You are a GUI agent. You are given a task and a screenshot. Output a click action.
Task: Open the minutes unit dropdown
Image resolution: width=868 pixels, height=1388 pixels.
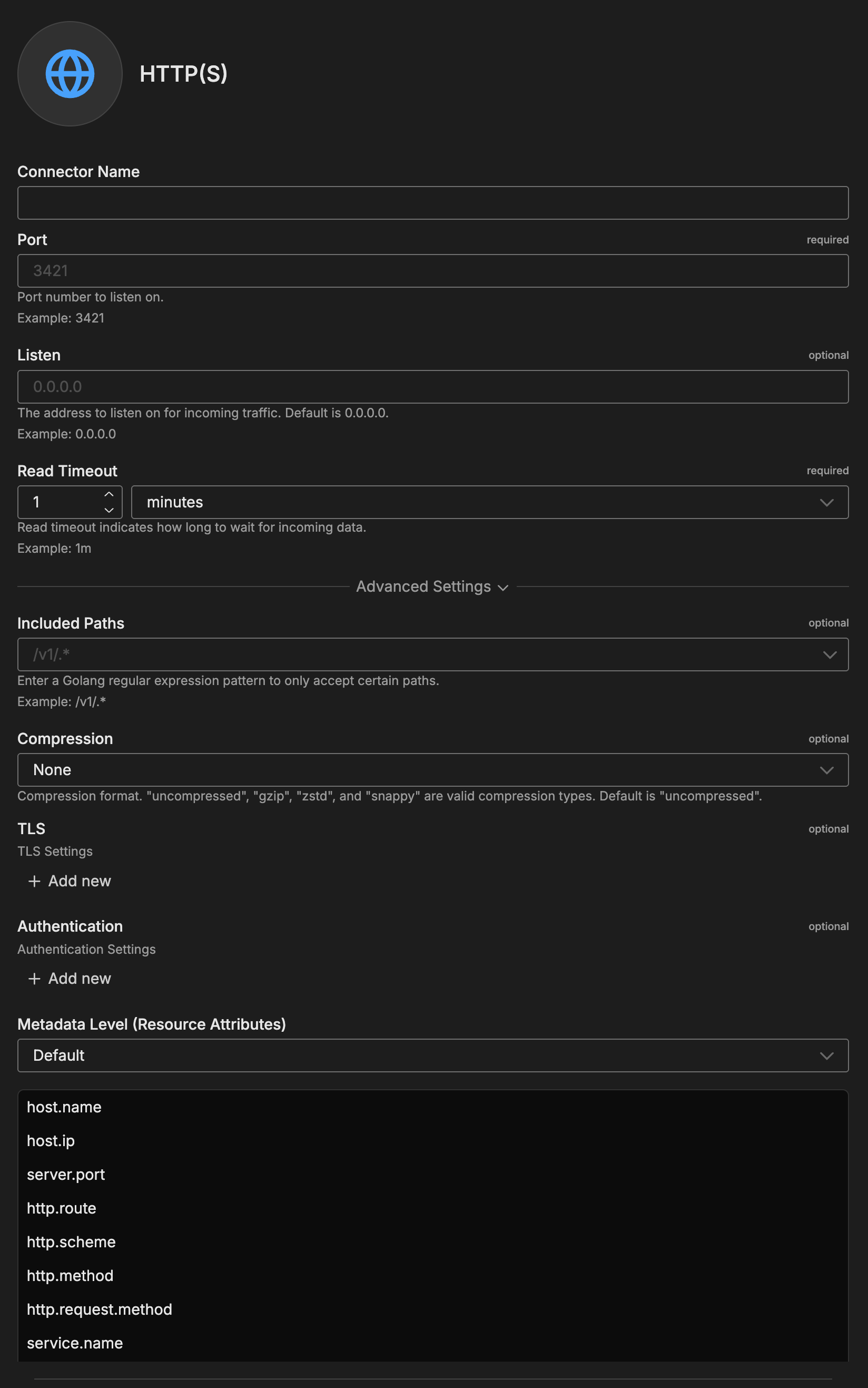[x=489, y=503]
